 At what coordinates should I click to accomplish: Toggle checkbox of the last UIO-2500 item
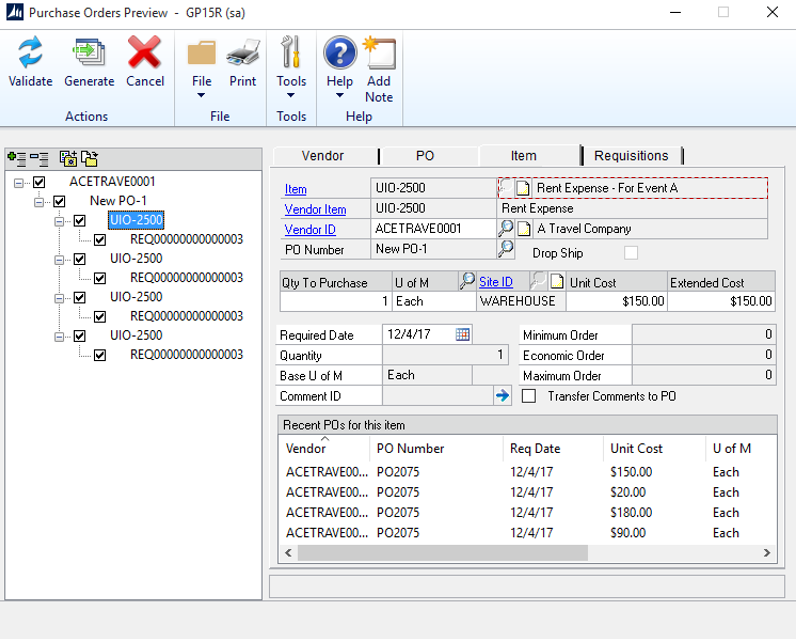pyautogui.click(x=80, y=336)
